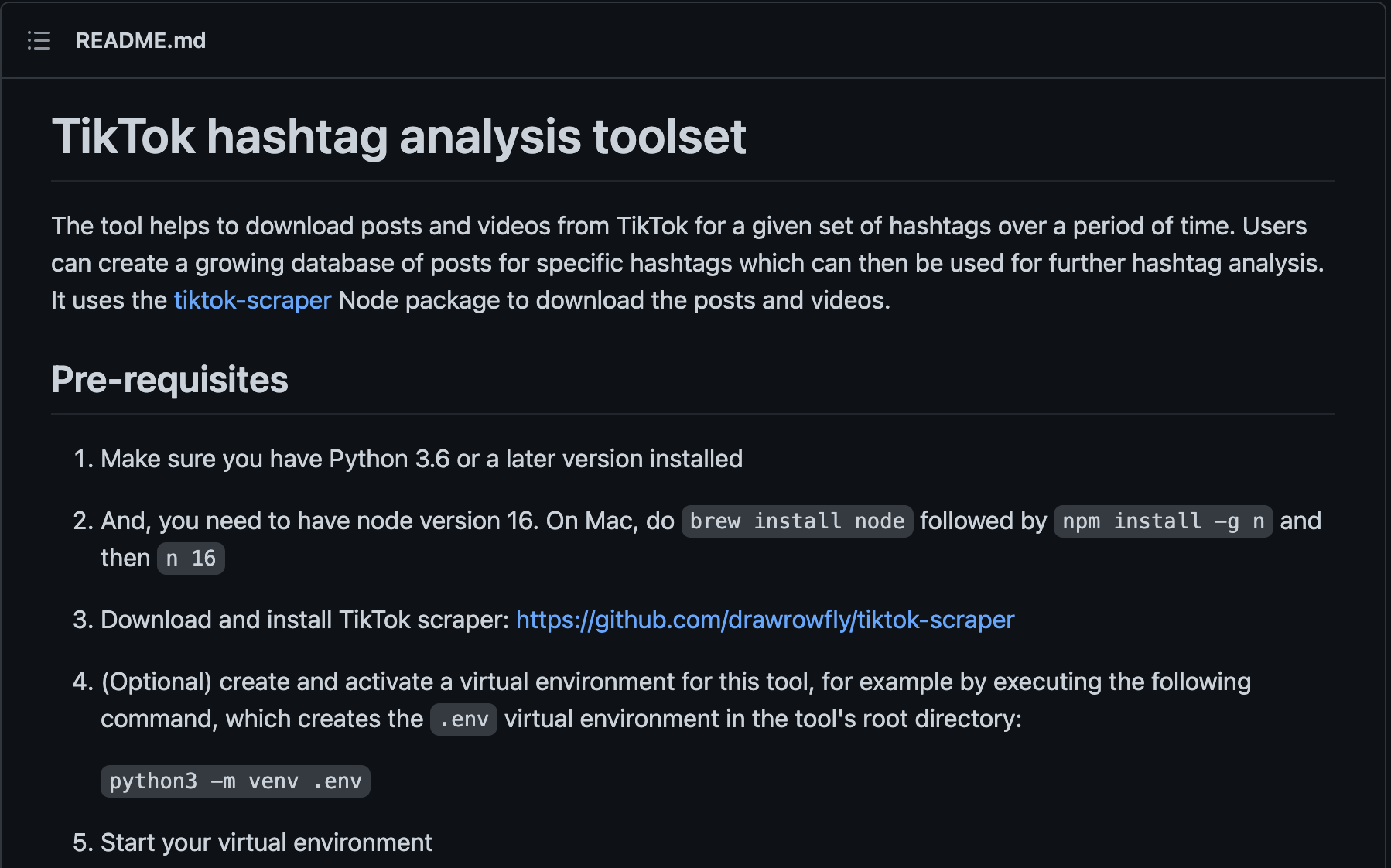Click the python3 -m venv .env command block
The width and height of the screenshot is (1391, 868).
235,781
